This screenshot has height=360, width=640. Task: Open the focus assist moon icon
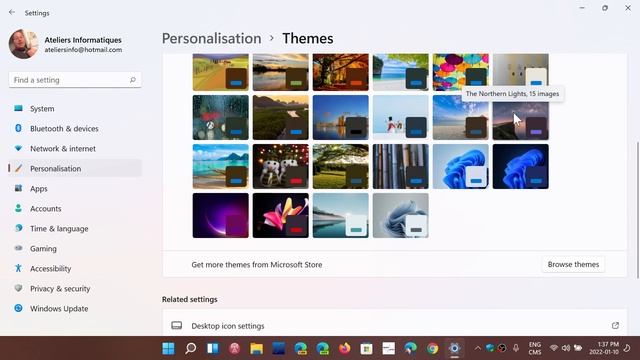[x=627, y=348]
